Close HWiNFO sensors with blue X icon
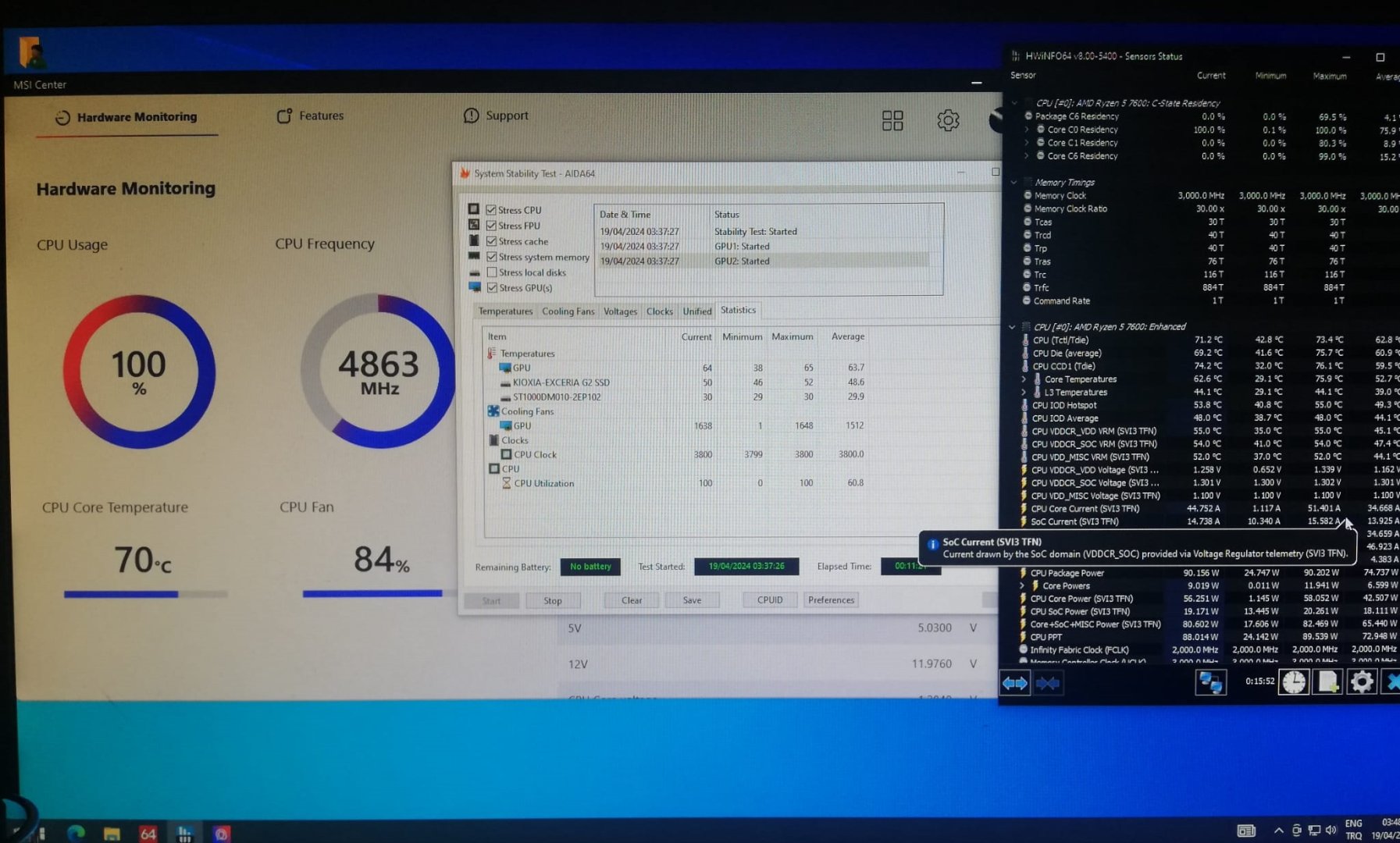 tap(1391, 681)
